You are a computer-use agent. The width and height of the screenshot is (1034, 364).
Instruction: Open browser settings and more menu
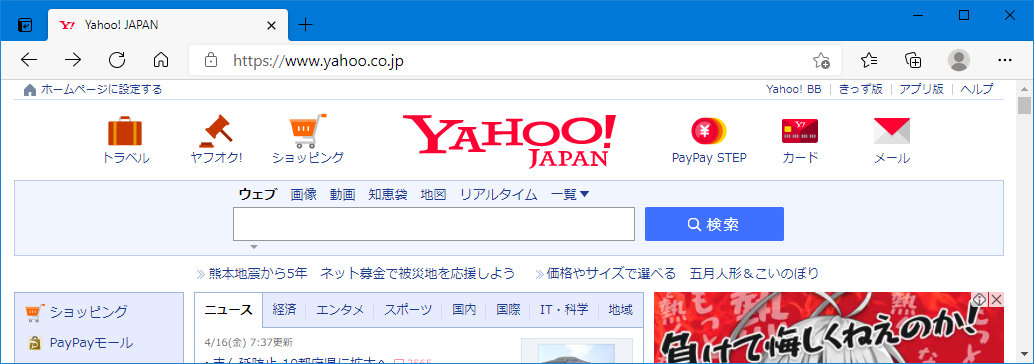pos(1004,61)
